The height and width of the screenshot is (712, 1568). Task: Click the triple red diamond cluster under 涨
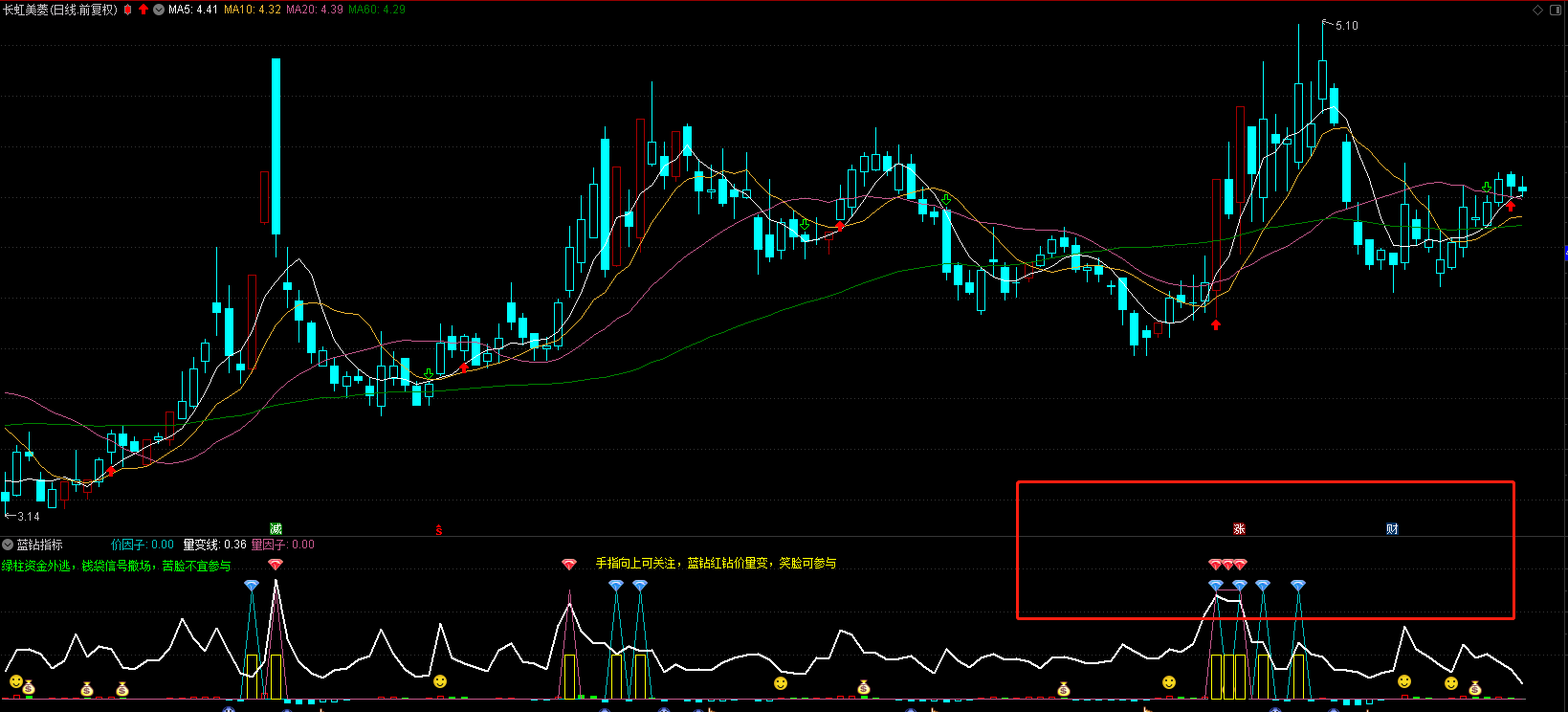1227,565
